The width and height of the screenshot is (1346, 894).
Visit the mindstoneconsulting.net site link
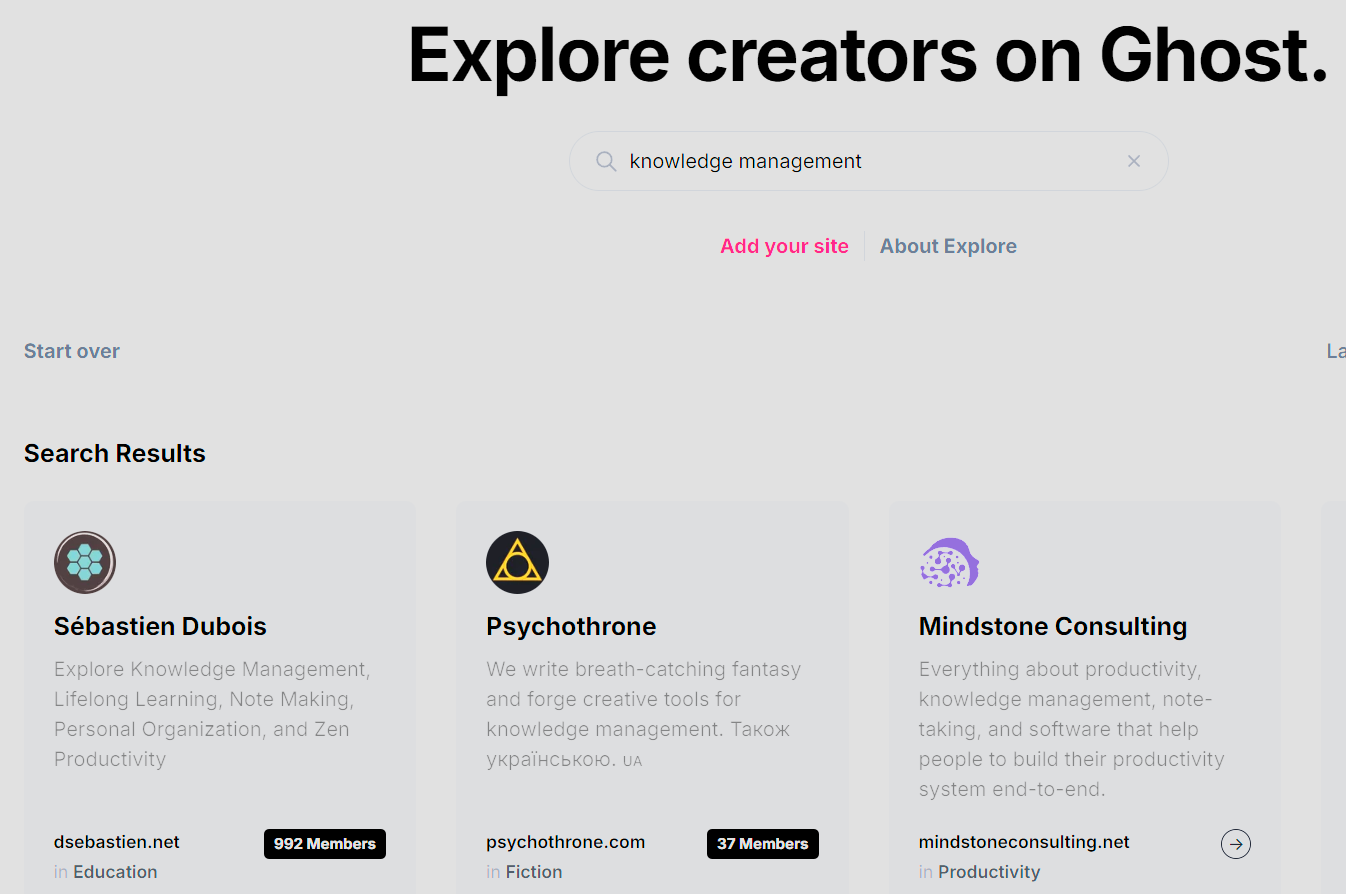pos(1023,841)
